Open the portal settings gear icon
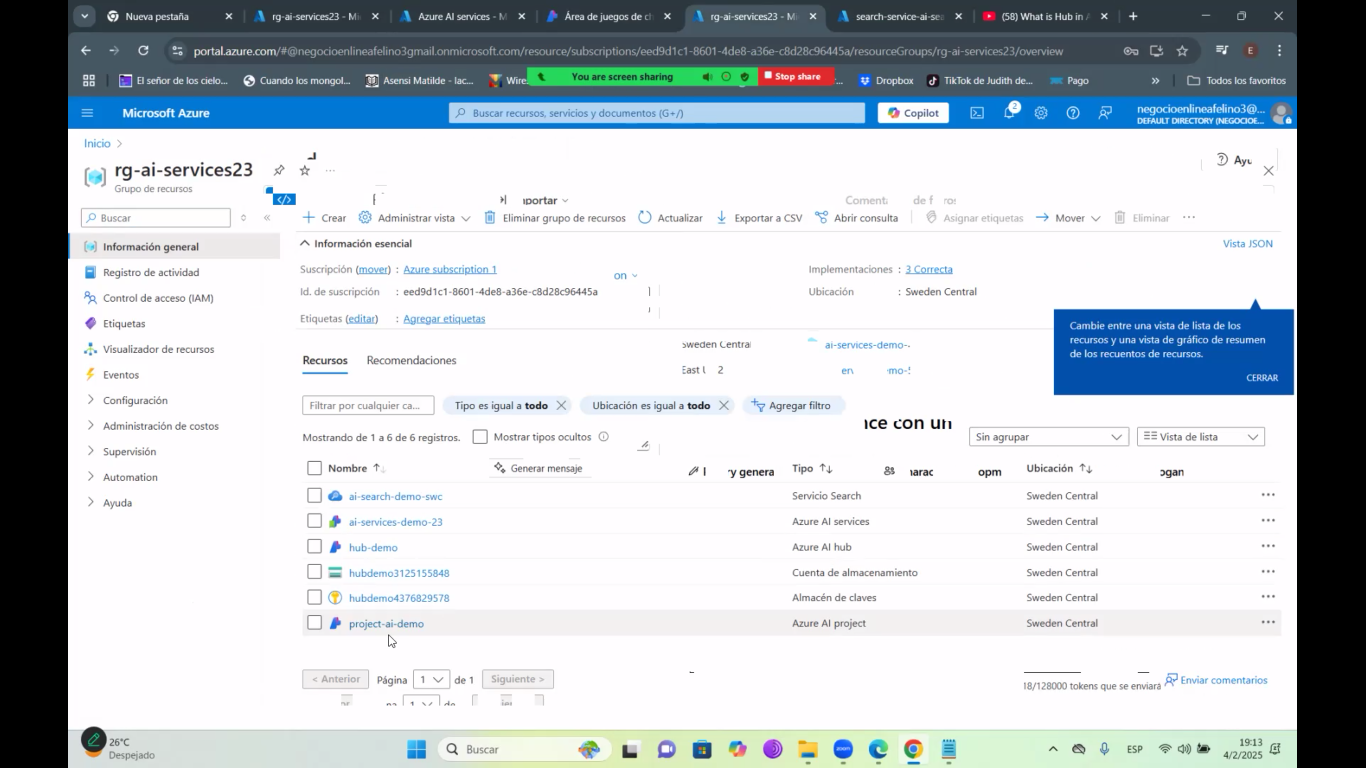 [1041, 113]
